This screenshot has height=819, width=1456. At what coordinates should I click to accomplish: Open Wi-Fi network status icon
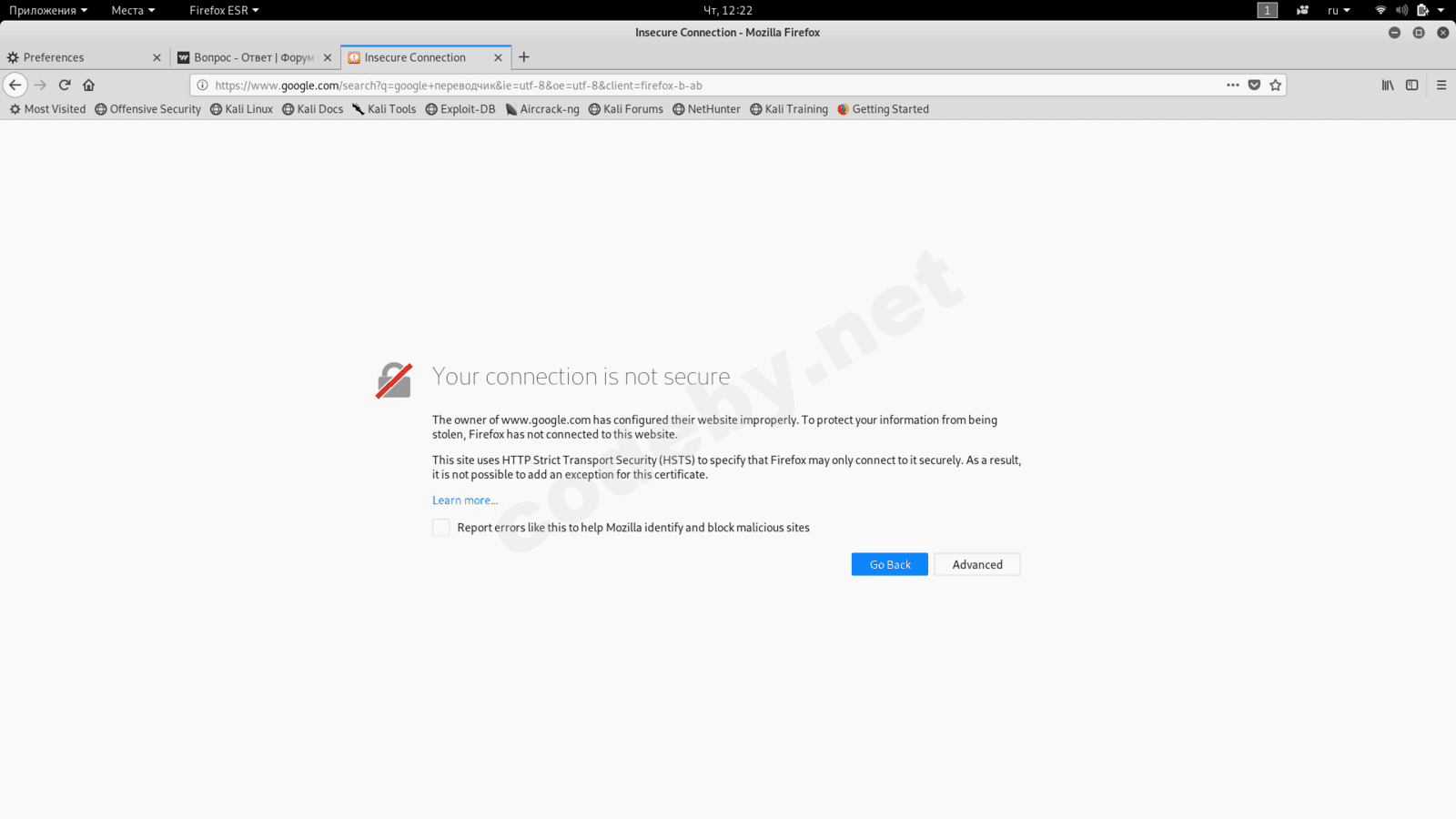click(1380, 10)
